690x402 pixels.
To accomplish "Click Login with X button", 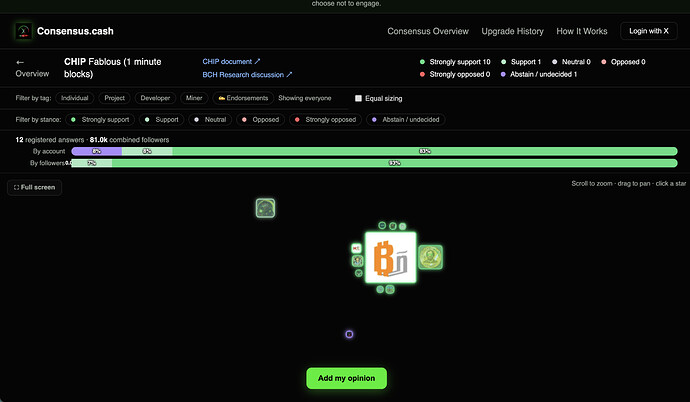I will (x=649, y=31).
